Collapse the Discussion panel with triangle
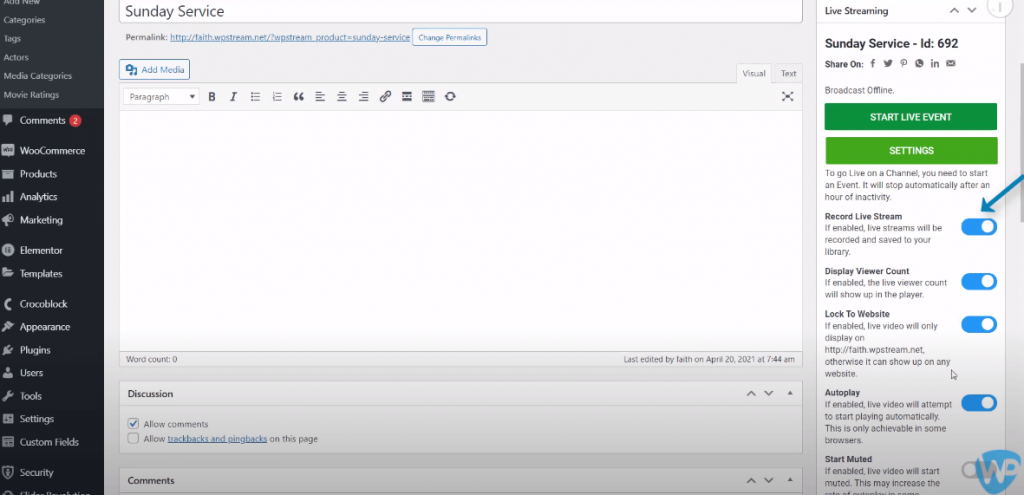 (x=790, y=394)
